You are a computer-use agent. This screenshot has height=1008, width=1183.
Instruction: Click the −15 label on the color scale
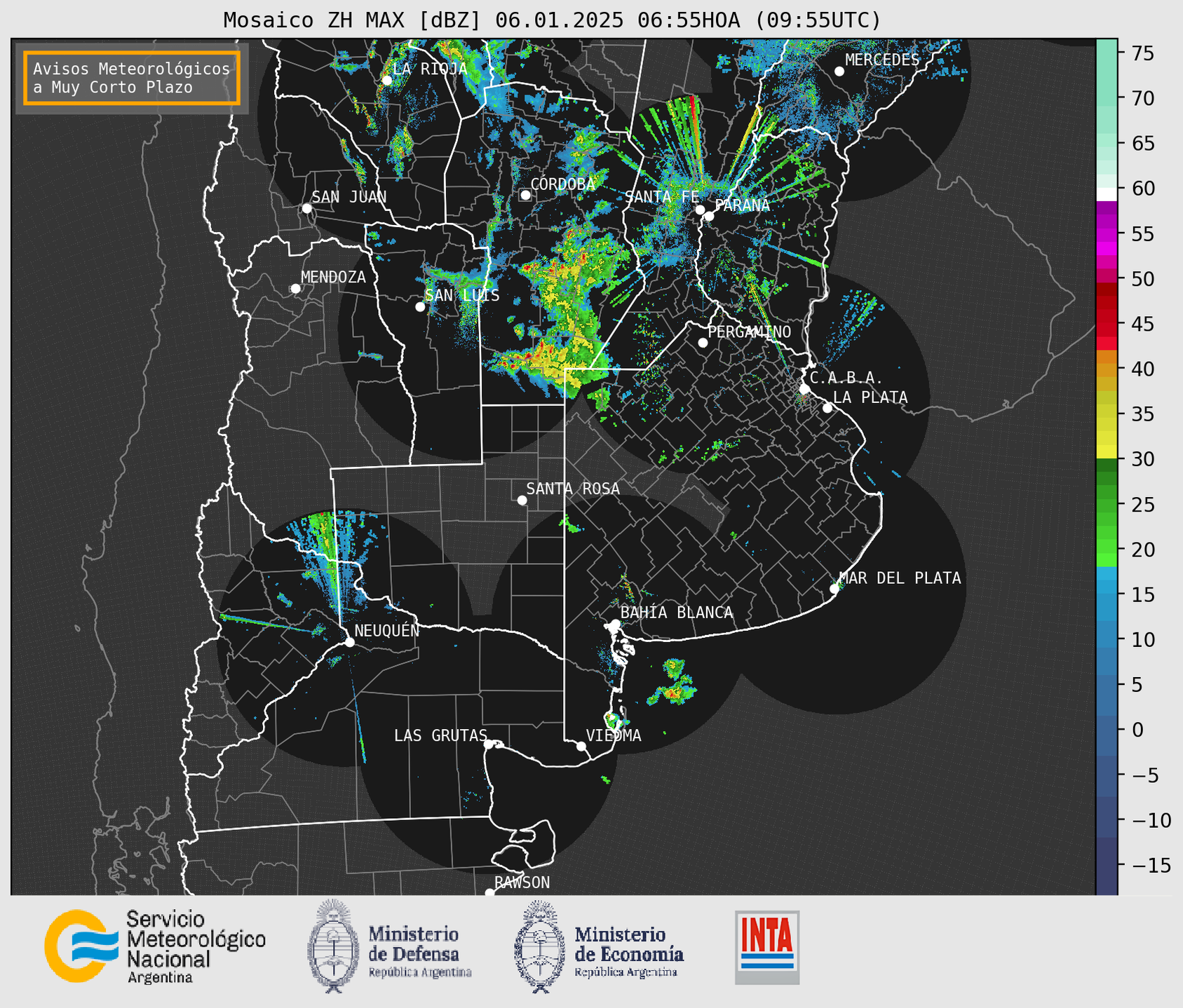tap(1151, 865)
